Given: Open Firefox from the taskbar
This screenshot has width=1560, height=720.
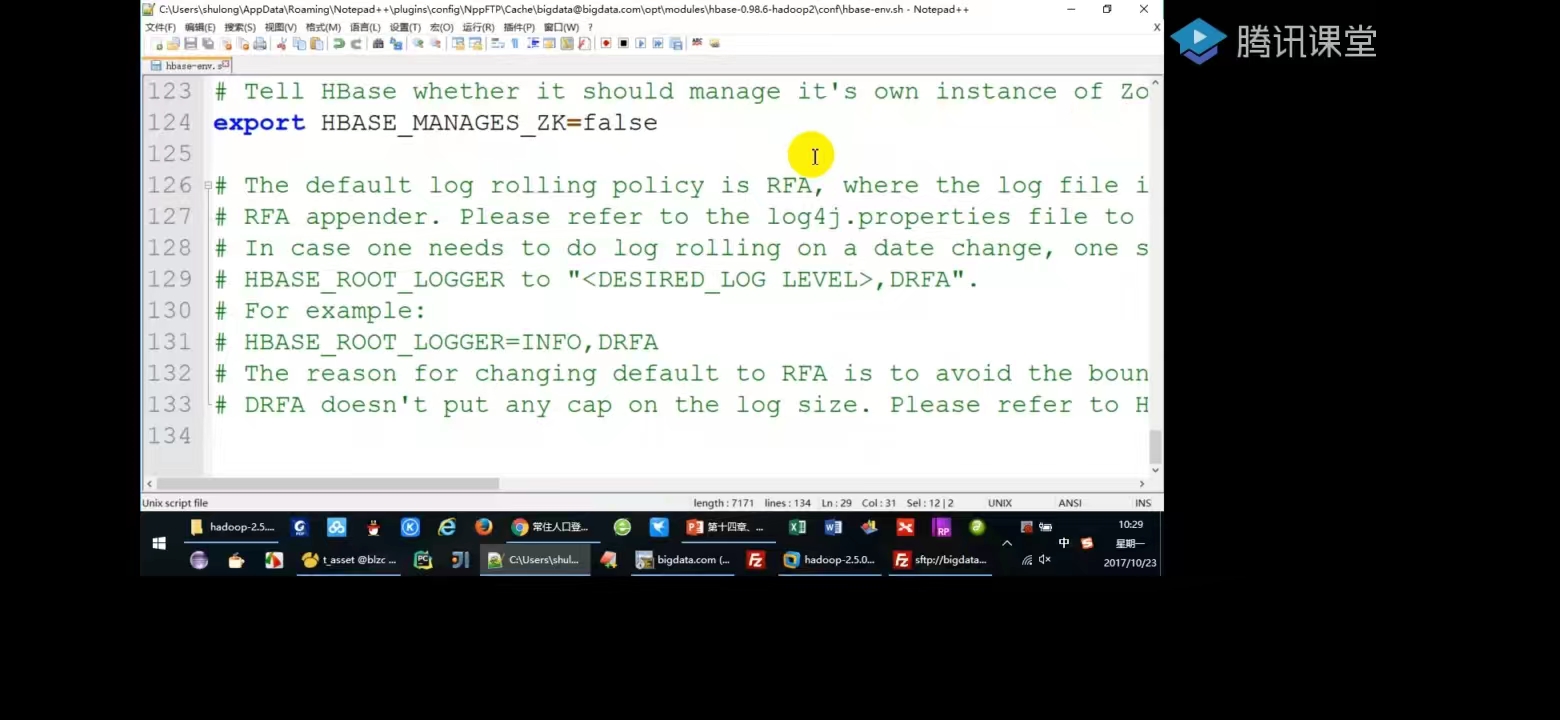Looking at the screenshot, I should [x=484, y=527].
